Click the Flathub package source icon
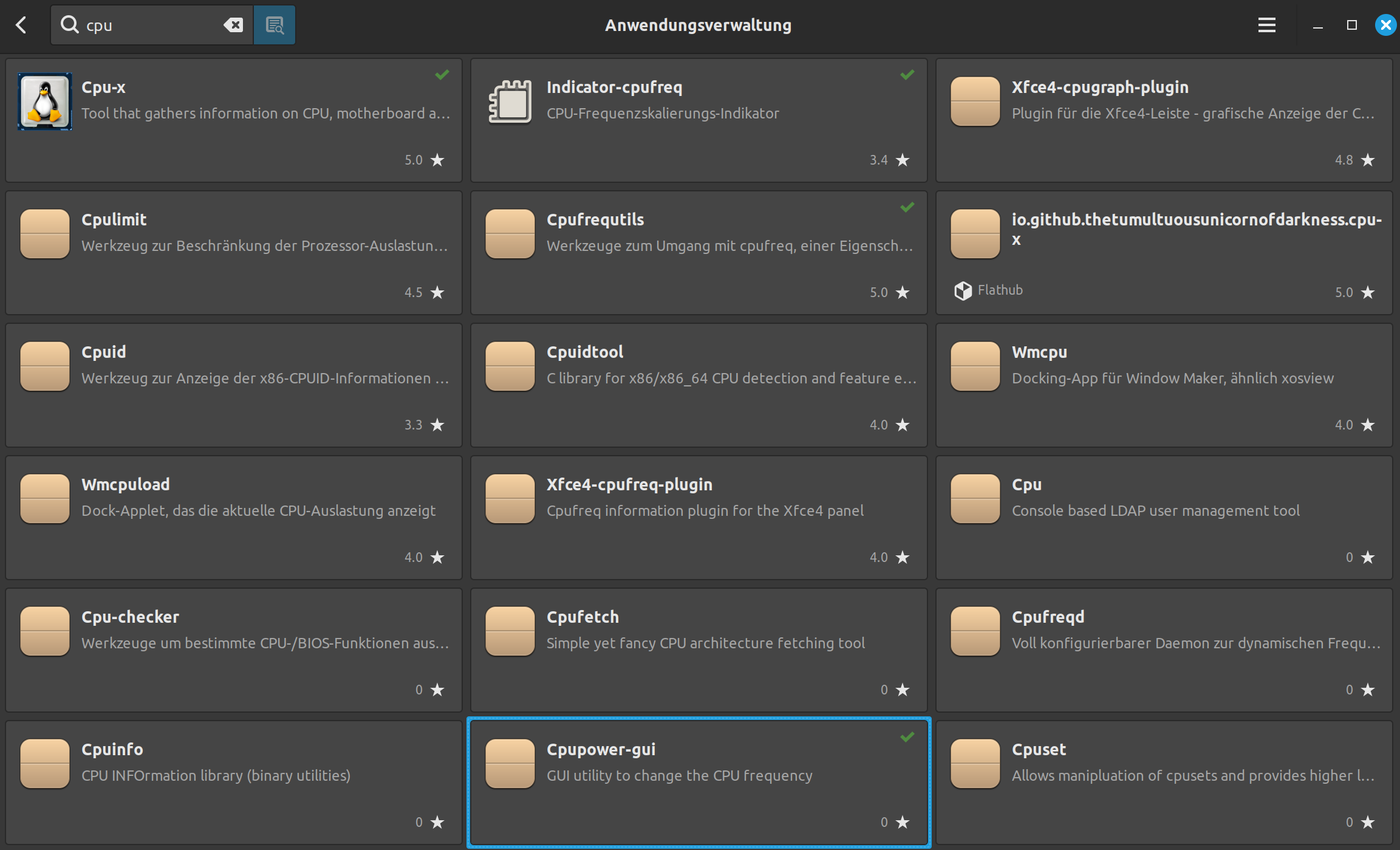Image resolution: width=1400 pixels, height=850 pixels. 963,291
